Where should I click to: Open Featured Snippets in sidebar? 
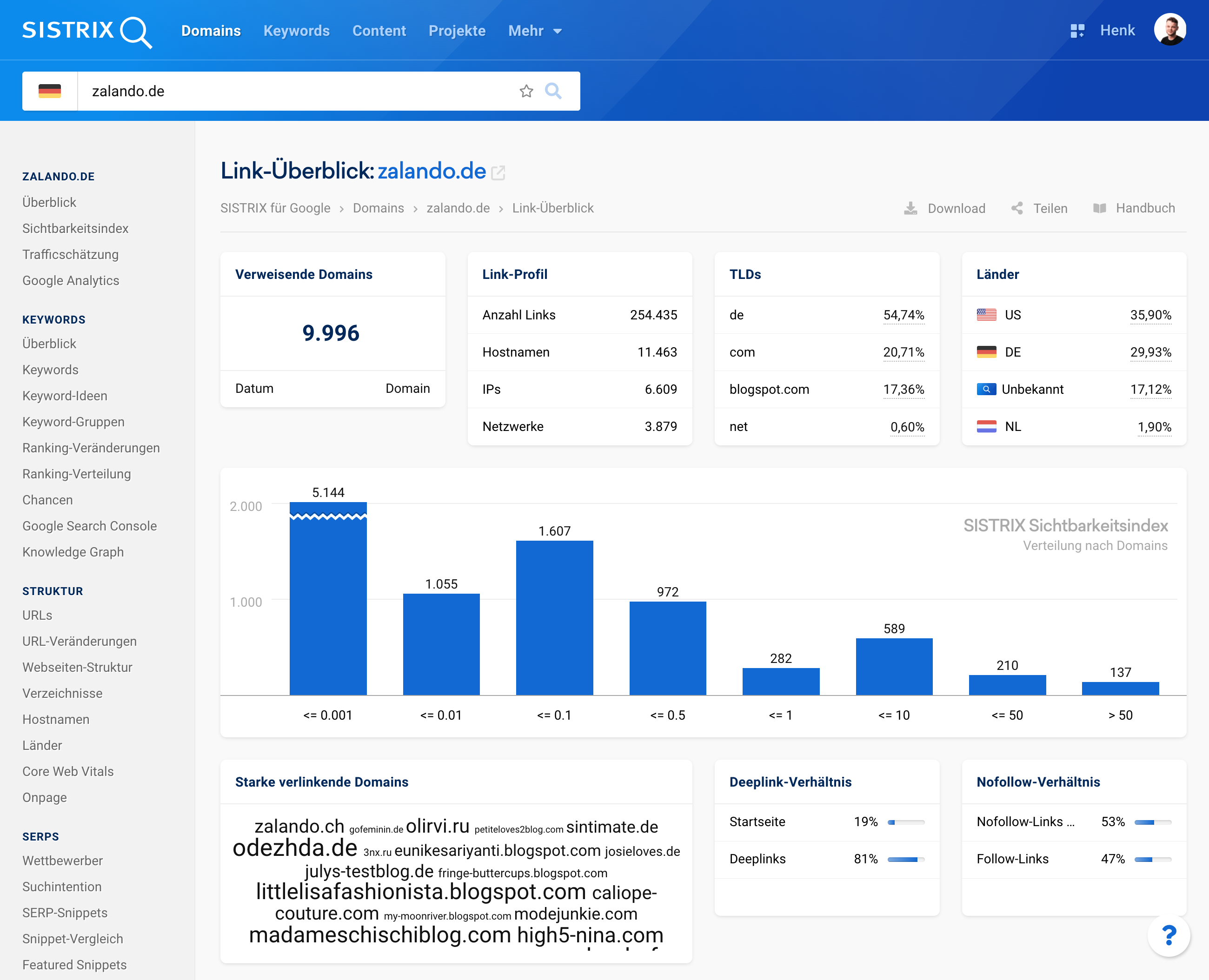tap(74, 965)
